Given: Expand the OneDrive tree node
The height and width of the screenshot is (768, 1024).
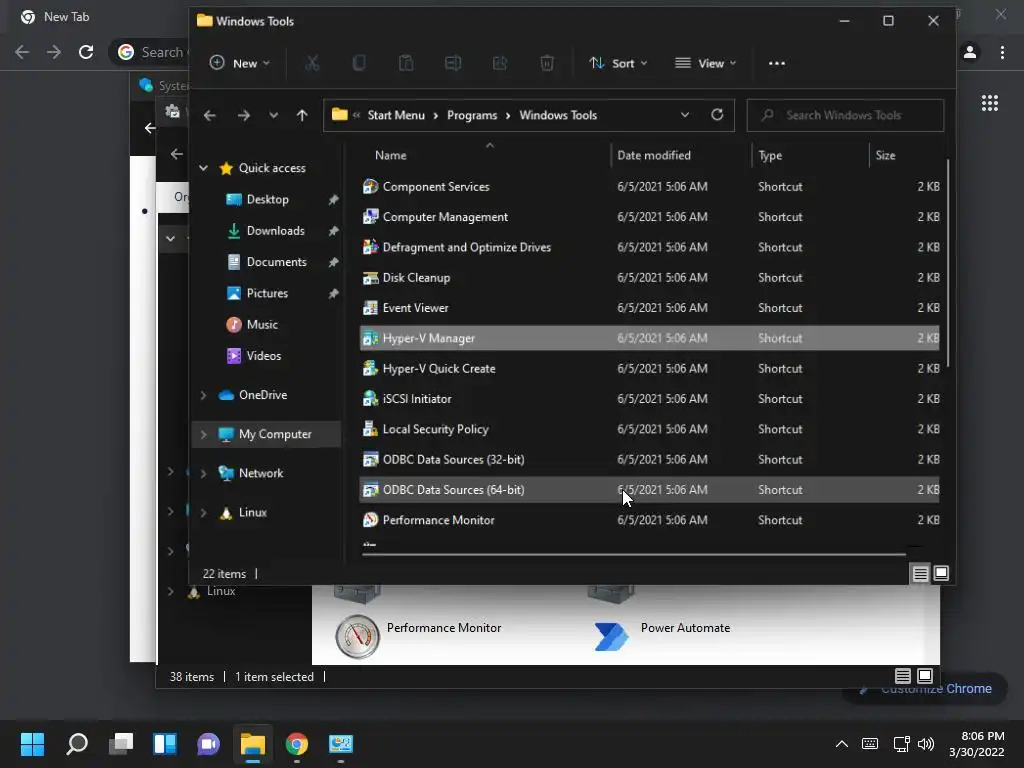Looking at the screenshot, I should [203, 395].
